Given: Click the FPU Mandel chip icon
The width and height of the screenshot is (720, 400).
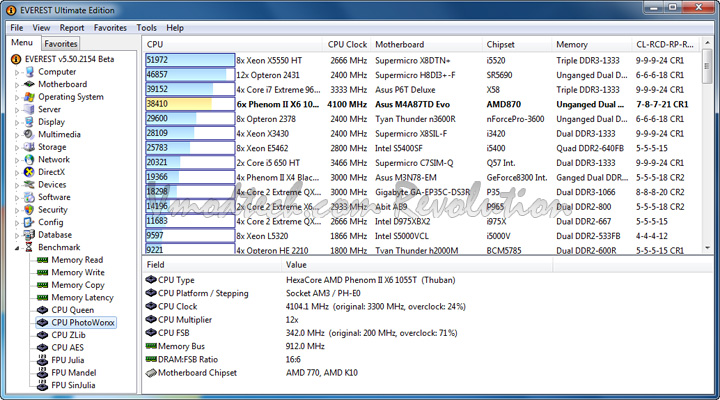Looking at the screenshot, I should click(x=43, y=372).
